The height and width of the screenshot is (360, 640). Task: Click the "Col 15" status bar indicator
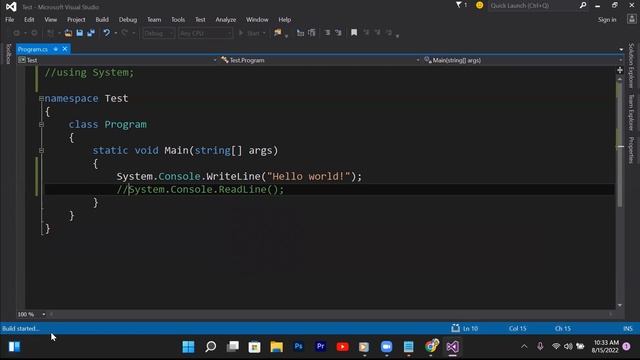[x=518, y=329]
